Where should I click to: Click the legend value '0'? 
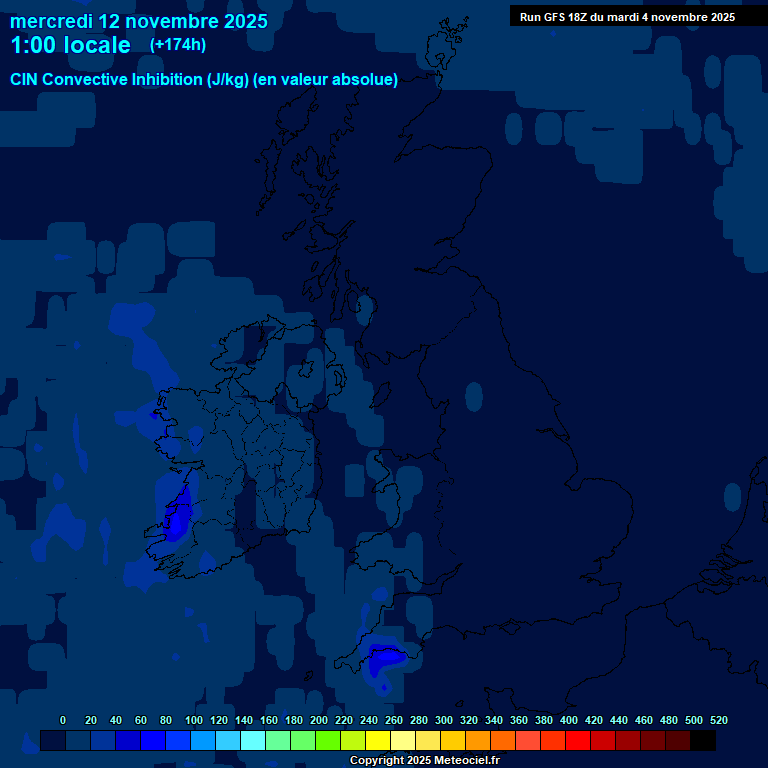point(63,720)
